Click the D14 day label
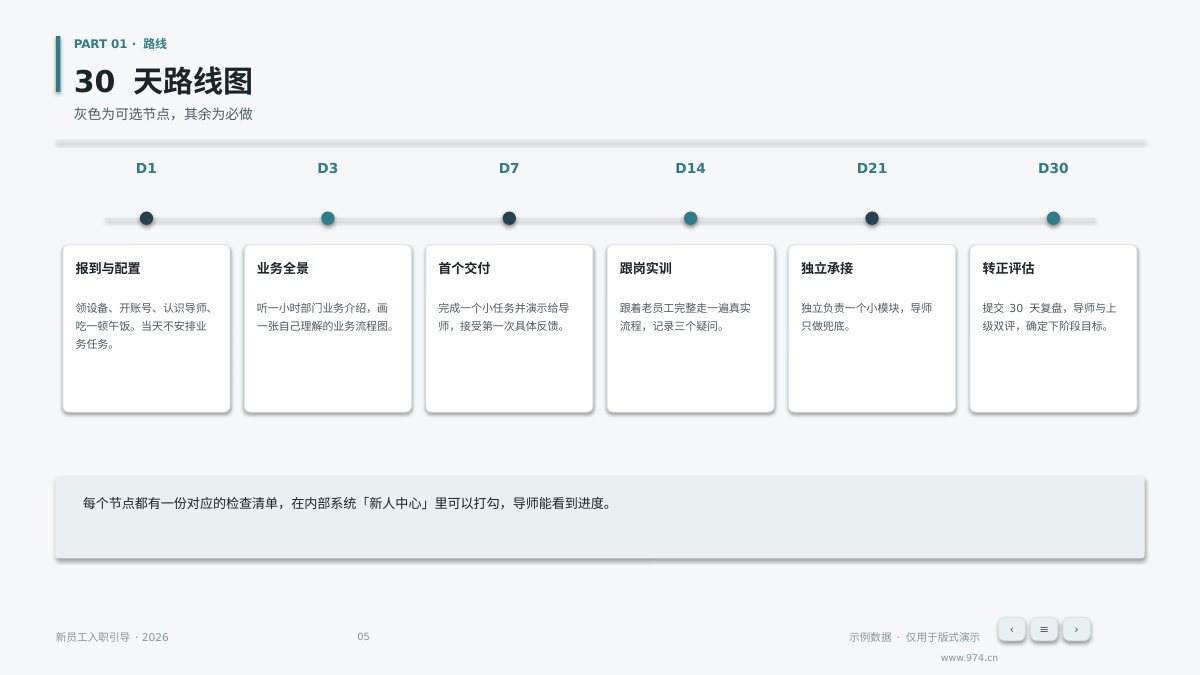 [690, 168]
